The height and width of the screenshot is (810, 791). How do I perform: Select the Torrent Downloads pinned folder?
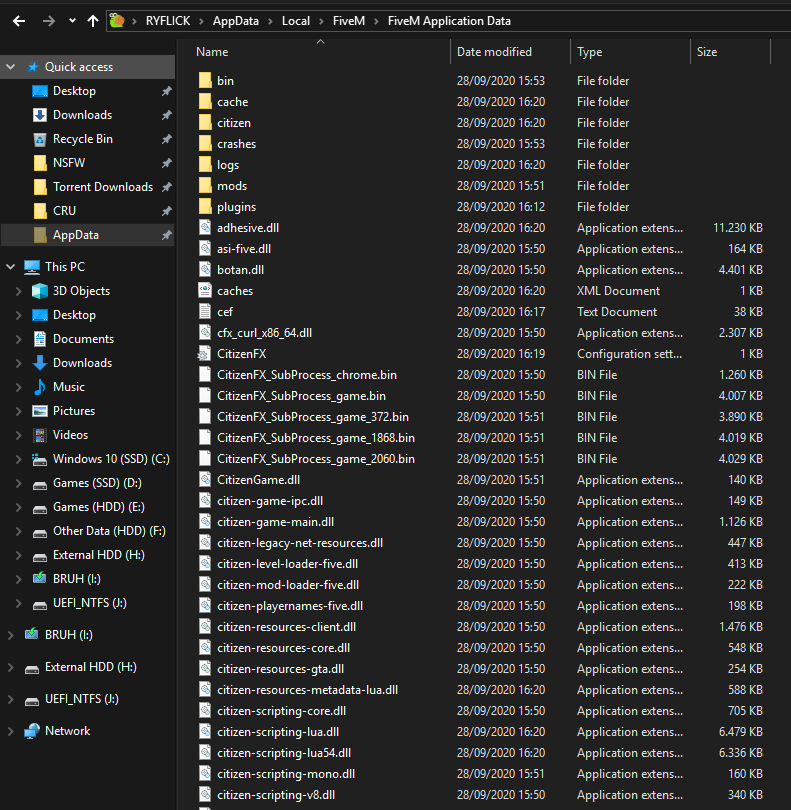[102, 187]
